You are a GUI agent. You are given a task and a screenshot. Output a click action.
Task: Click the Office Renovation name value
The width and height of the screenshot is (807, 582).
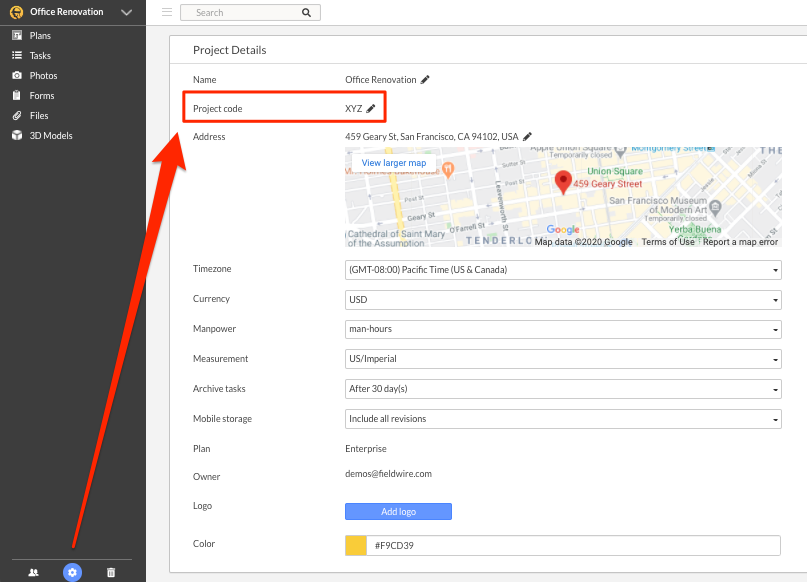(x=381, y=80)
